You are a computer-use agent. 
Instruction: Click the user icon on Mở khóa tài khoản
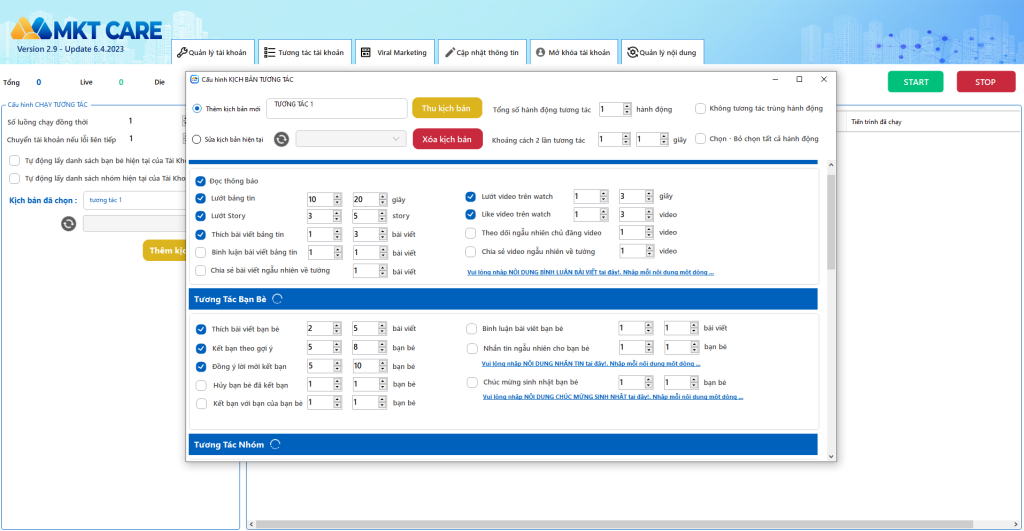(x=539, y=52)
